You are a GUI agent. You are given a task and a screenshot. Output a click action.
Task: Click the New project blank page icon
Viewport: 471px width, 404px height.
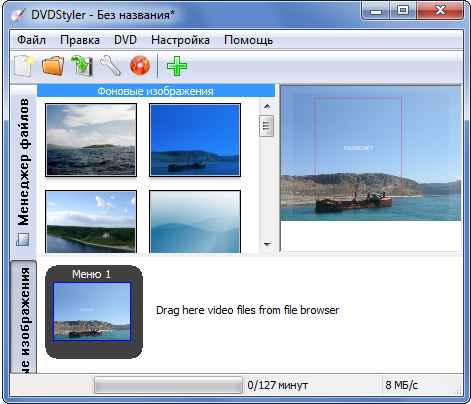tap(24, 66)
